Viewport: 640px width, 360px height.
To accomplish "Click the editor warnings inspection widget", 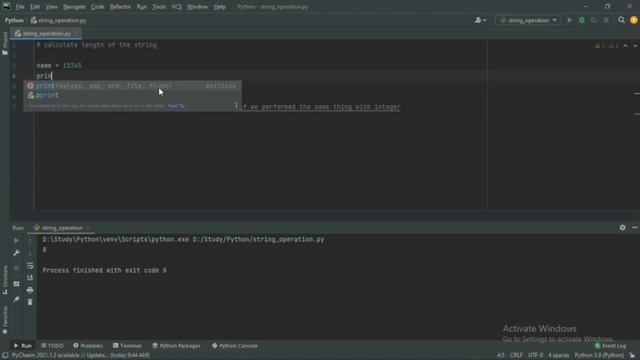I will pyautogui.click(x=607, y=46).
